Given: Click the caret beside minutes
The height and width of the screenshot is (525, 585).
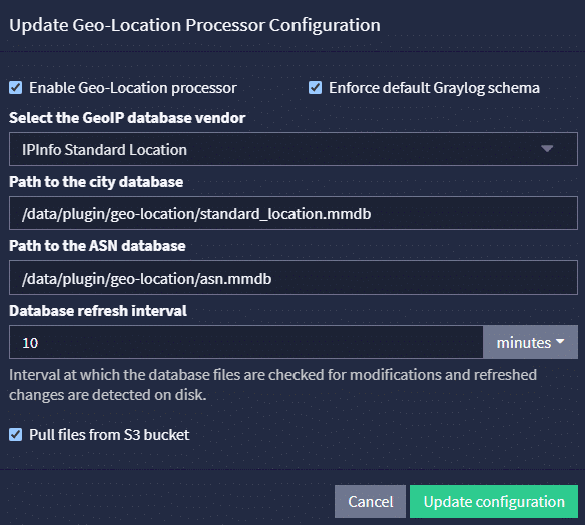Looking at the screenshot, I should (x=560, y=341).
